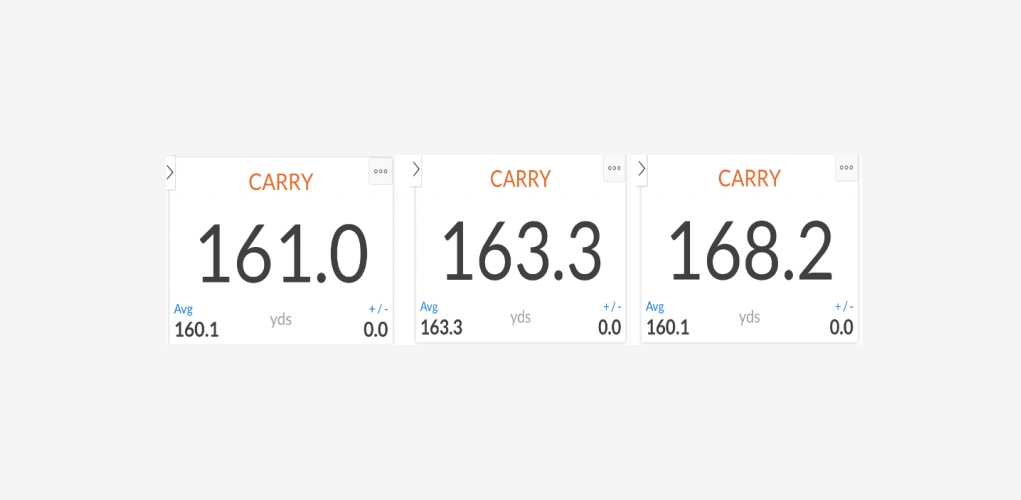Click the yds unit under 168.2
1021x500 pixels.
749,317
